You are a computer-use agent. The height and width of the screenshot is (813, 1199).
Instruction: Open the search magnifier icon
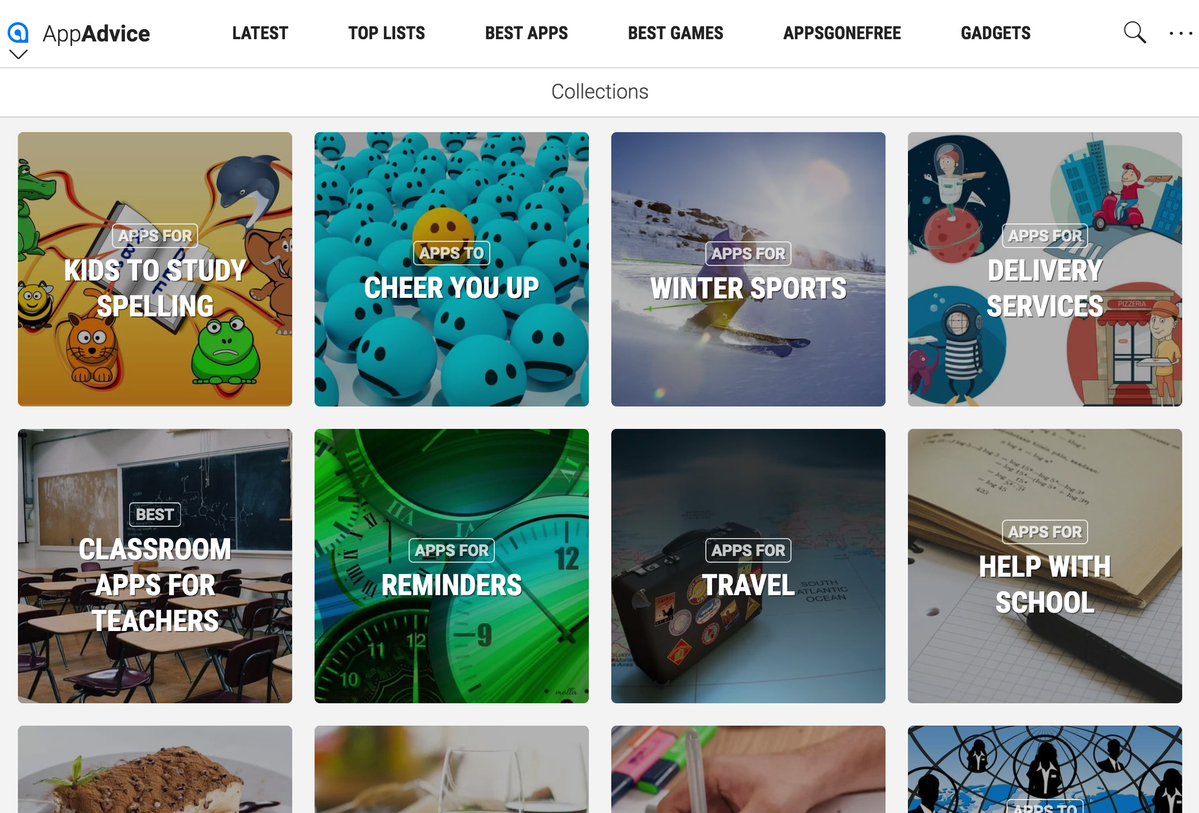point(1135,33)
